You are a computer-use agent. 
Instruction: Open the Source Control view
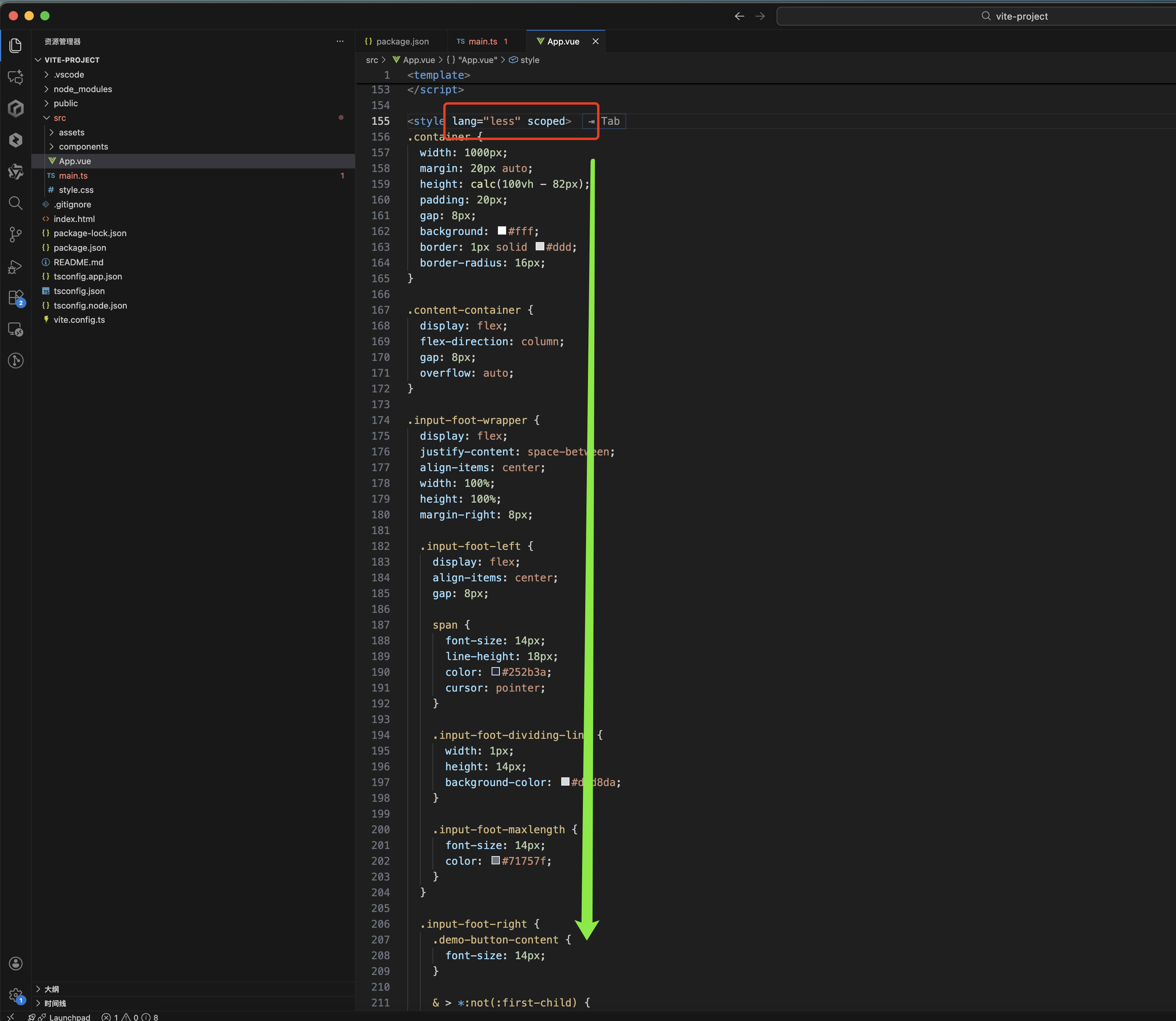click(x=15, y=234)
